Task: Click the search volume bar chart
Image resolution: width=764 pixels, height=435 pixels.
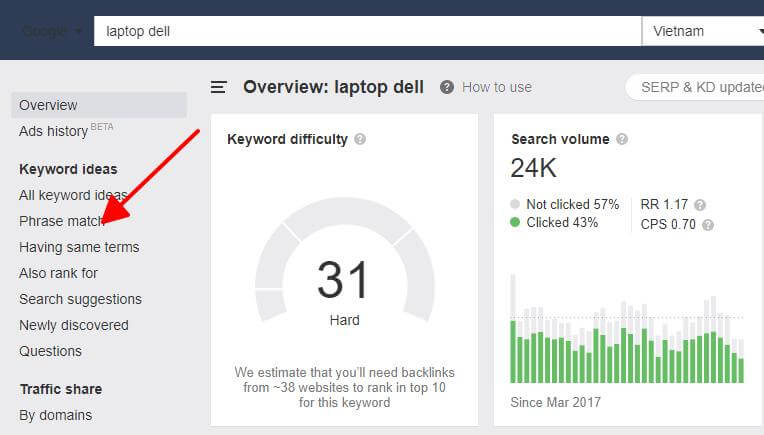Action: click(627, 329)
